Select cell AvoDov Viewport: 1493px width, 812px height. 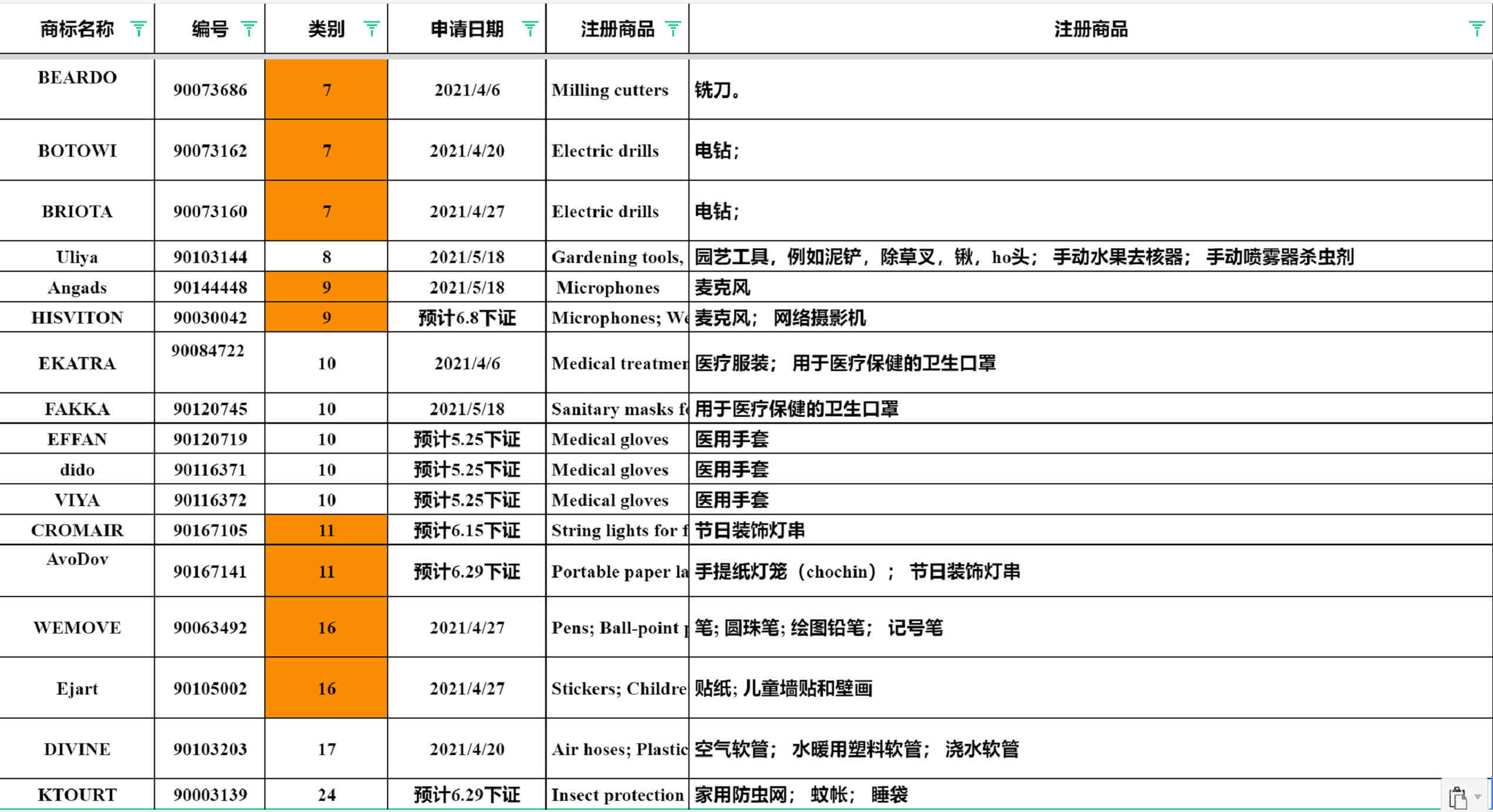pyautogui.click(x=77, y=571)
